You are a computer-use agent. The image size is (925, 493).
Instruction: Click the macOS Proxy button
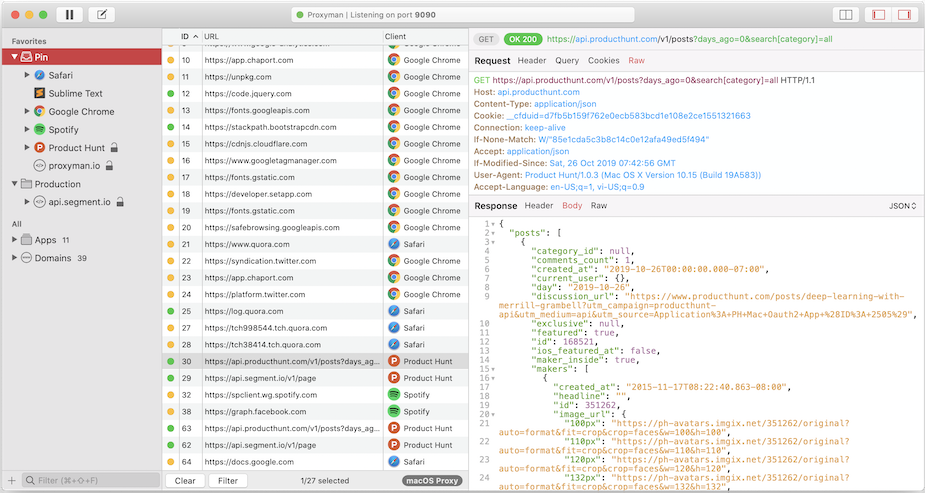tap(432, 481)
